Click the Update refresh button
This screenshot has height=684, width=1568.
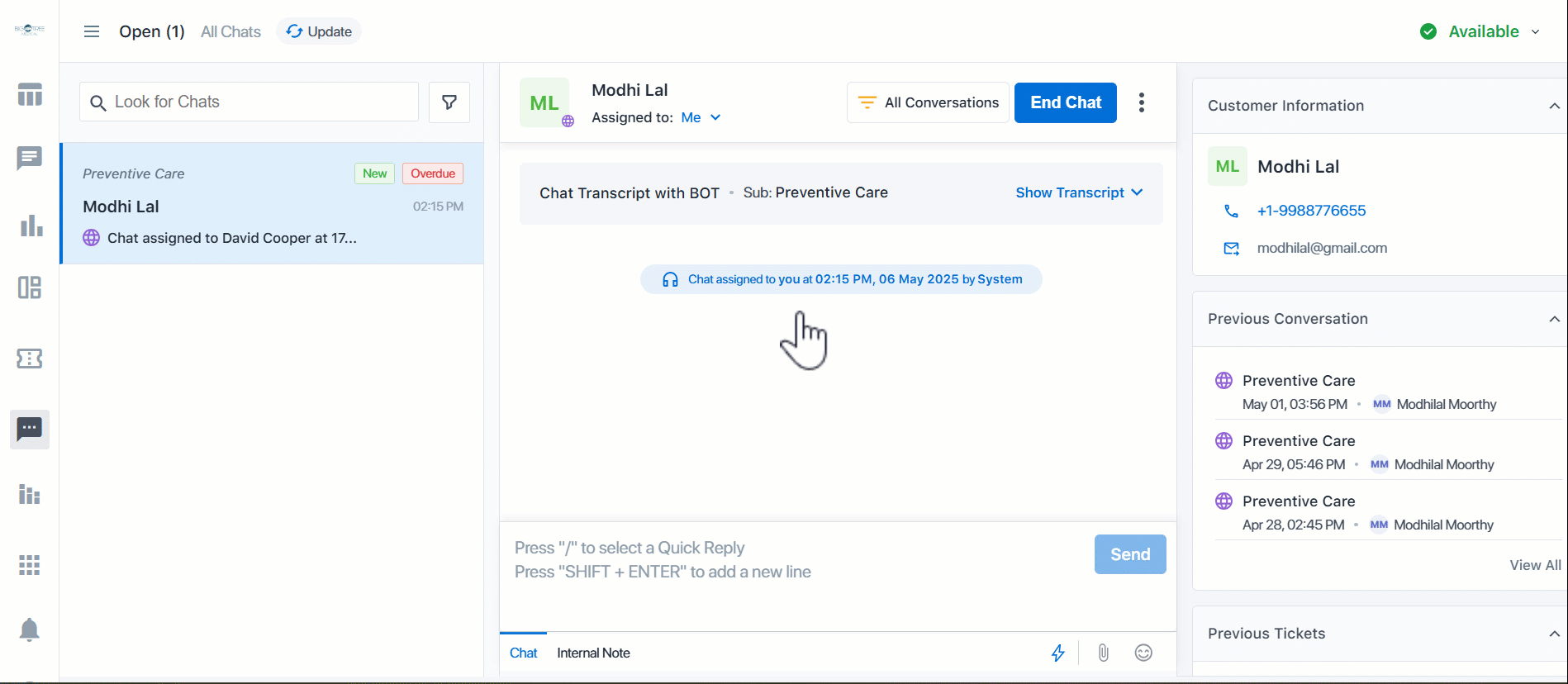319,31
